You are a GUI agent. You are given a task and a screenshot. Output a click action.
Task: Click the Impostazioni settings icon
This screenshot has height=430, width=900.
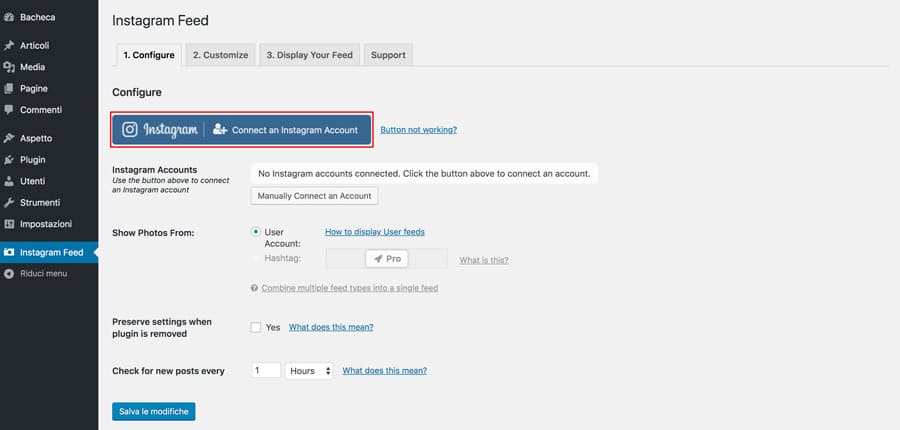coord(9,224)
